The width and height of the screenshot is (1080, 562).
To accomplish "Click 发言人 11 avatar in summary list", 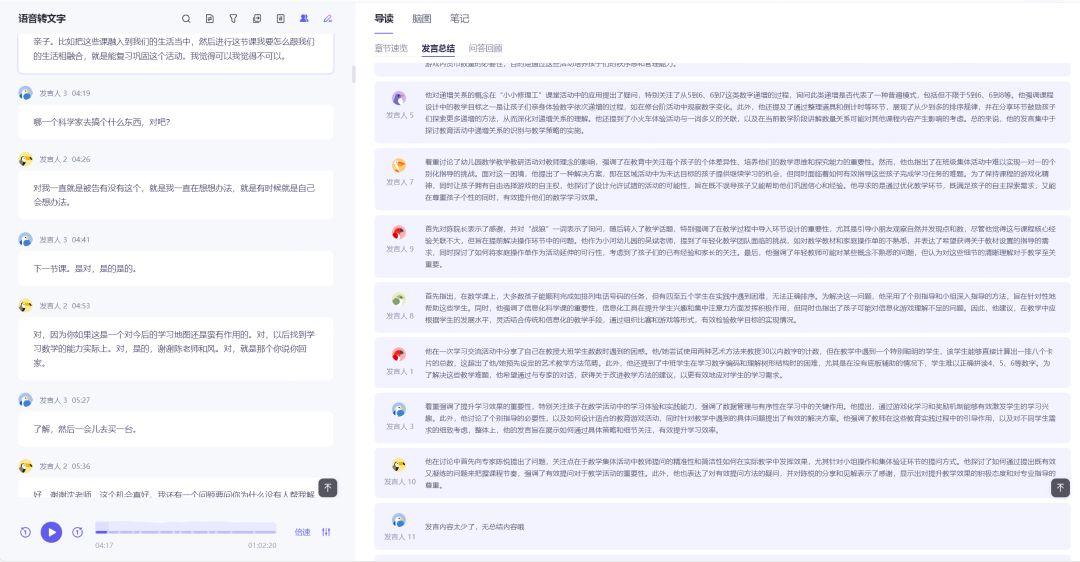I will click(x=399, y=520).
